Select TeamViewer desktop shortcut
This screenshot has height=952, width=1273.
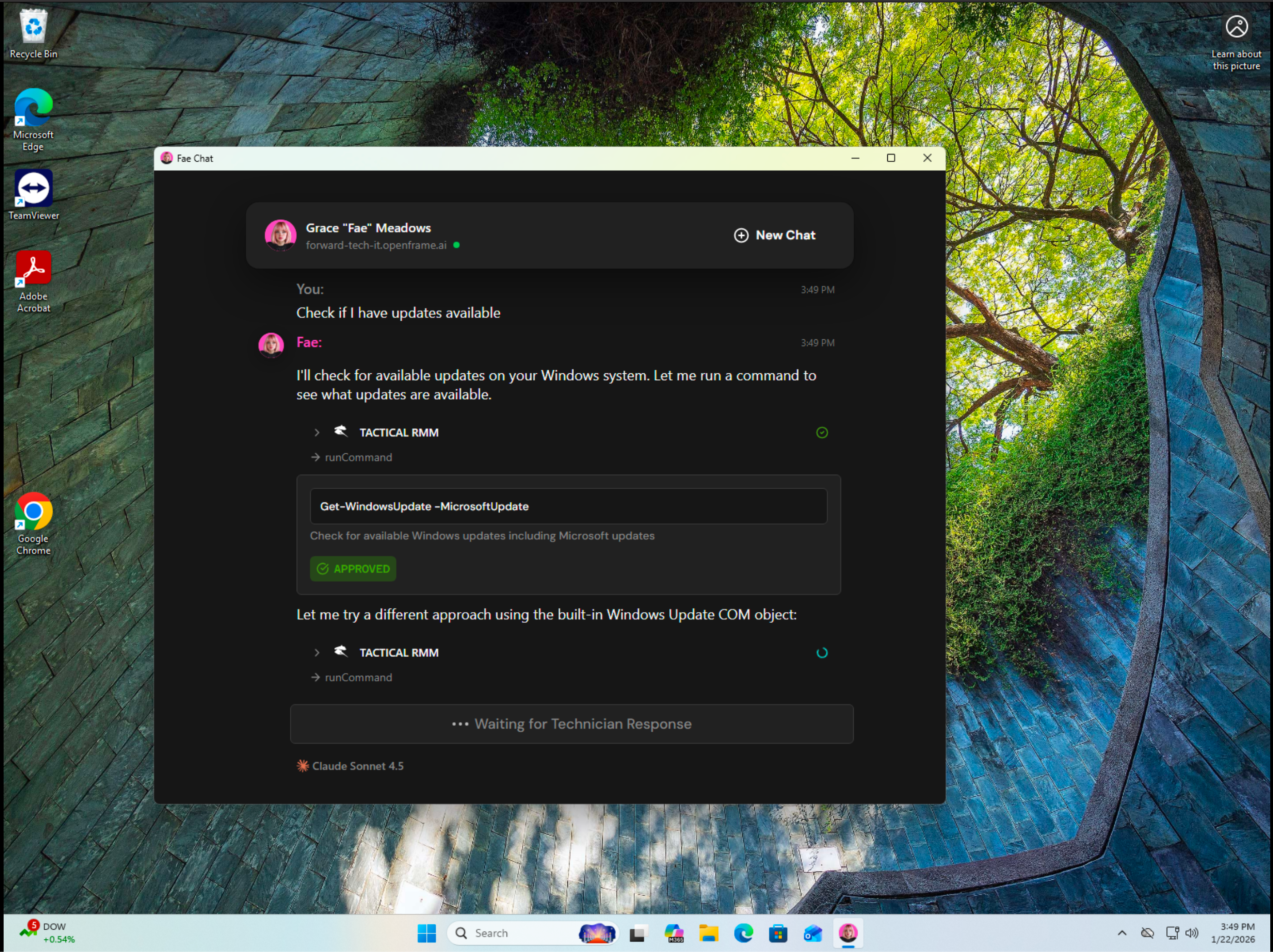click(x=33, y=195)
